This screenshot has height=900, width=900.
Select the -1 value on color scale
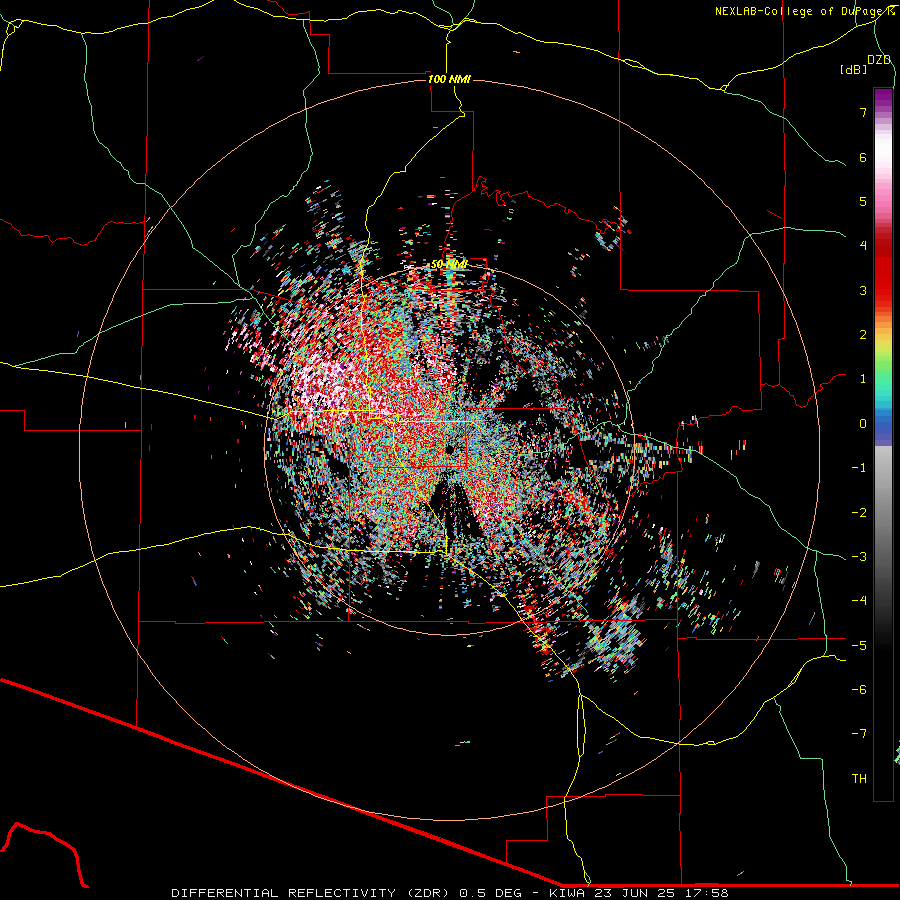pyautogui.click(x=859, y=468)
